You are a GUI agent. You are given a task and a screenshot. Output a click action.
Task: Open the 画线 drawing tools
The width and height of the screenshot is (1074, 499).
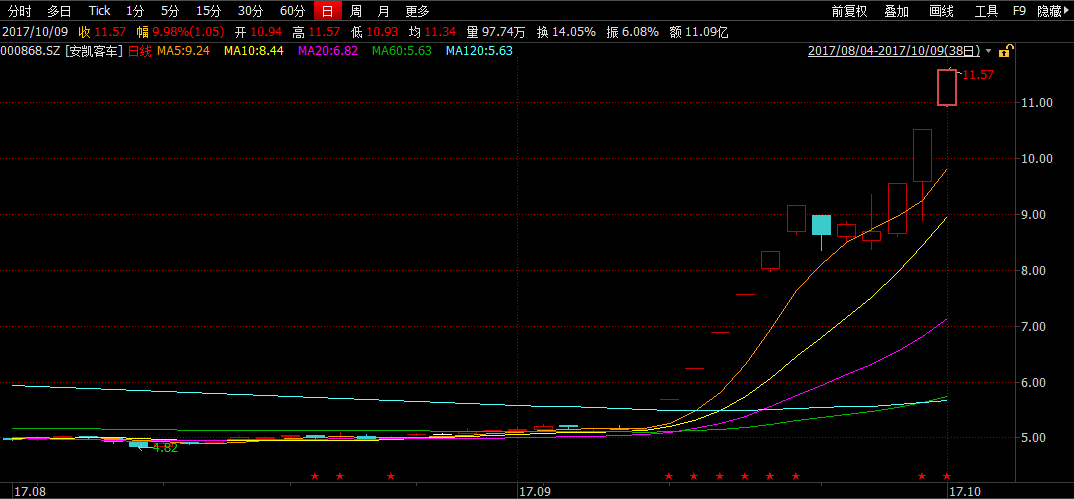click(941, 11)
